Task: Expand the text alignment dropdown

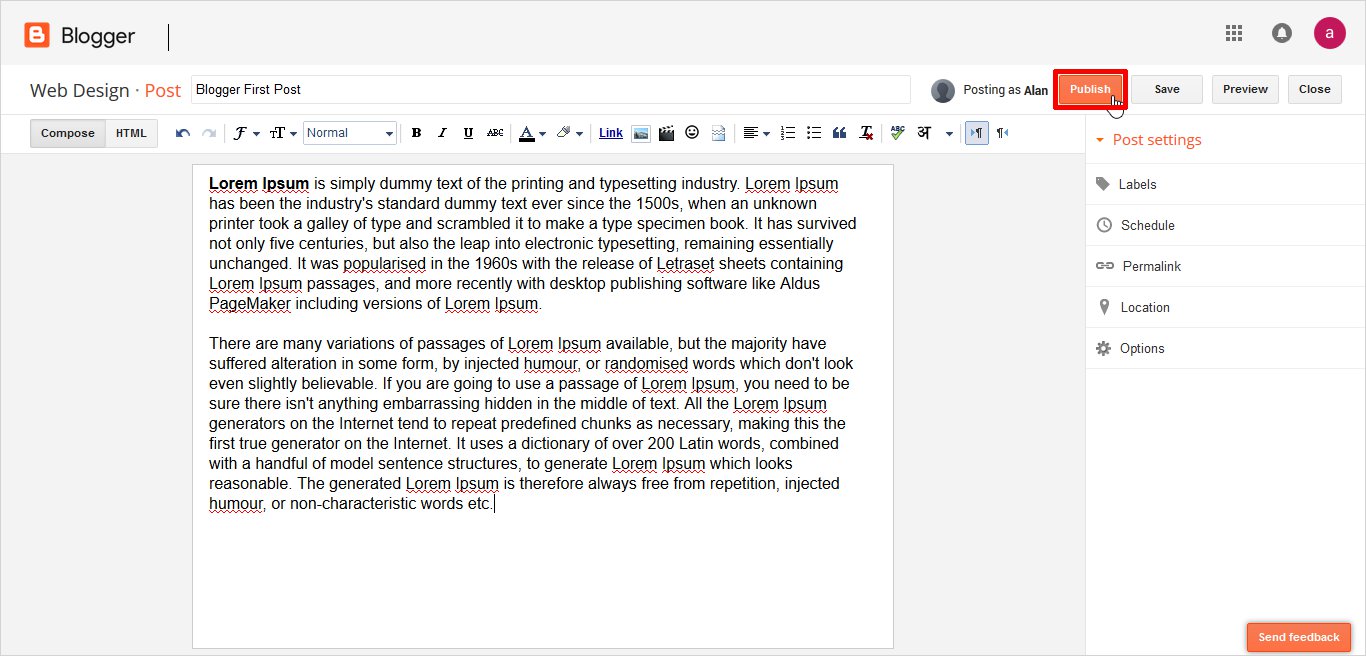Action: pyautogui.click(x=756, y=133)
